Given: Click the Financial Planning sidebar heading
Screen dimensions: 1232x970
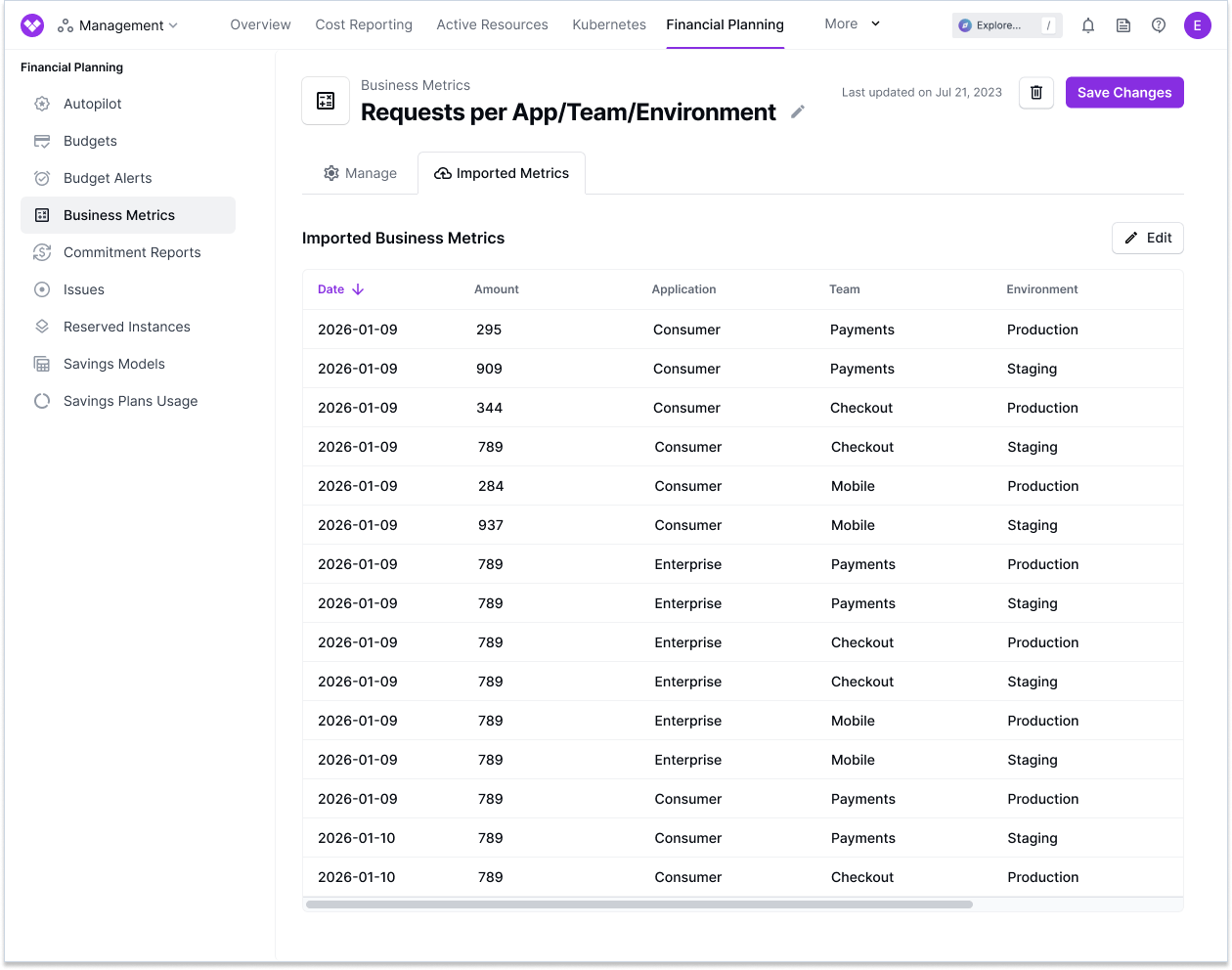Looking at the screenshot, I should pyautogui.click(x=71, y=67).
